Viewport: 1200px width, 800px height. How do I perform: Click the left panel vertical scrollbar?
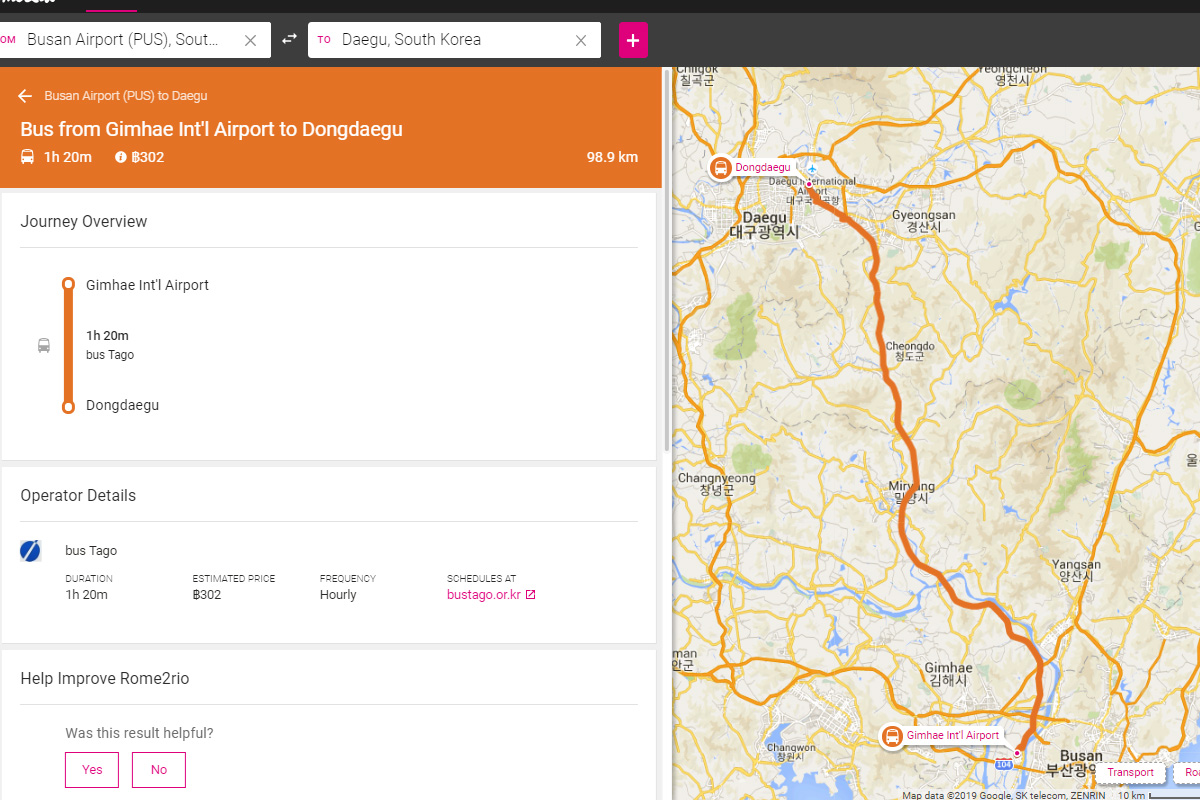(x=667, y=260)
